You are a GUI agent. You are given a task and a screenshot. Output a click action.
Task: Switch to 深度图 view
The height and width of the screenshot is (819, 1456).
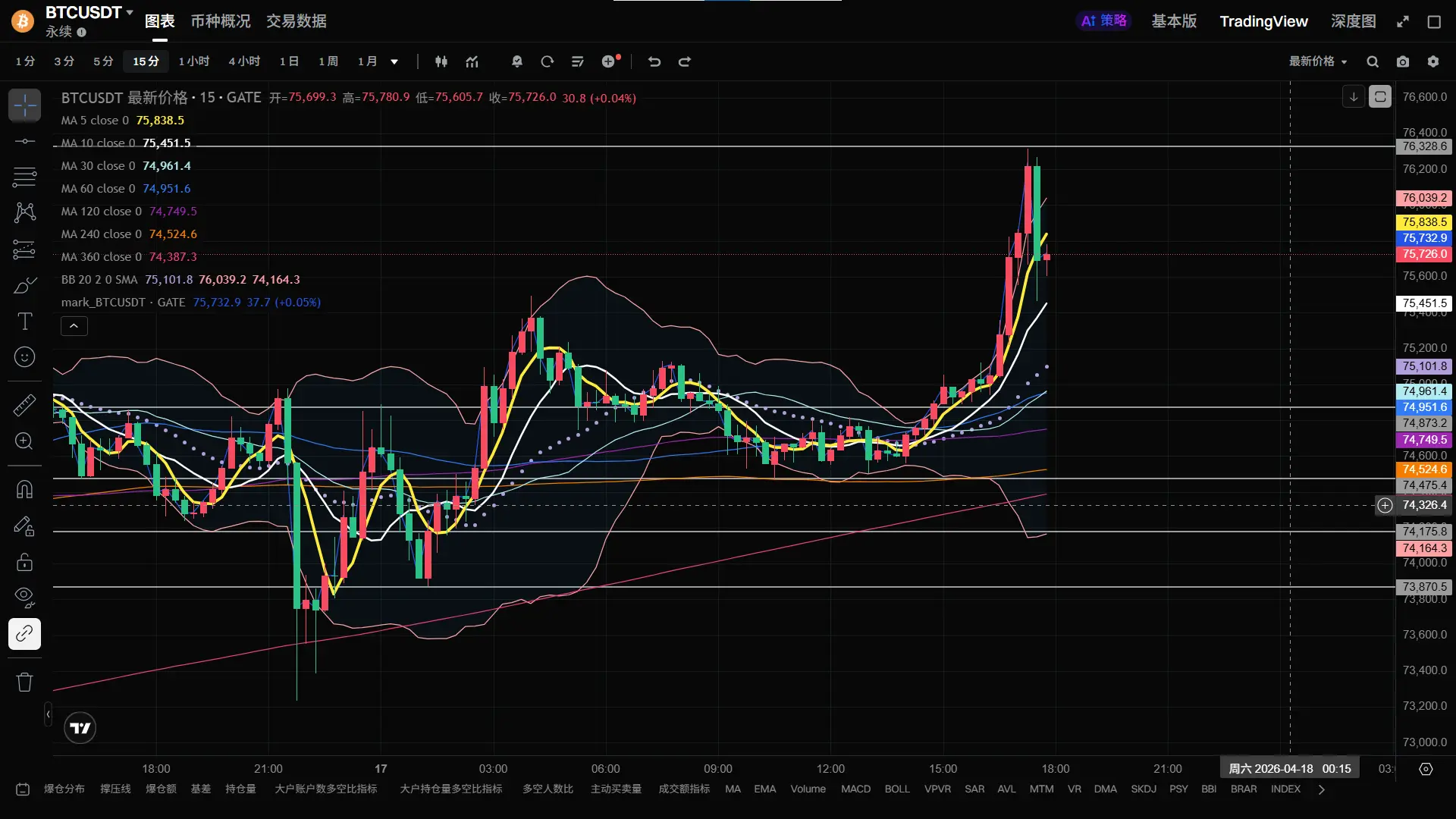(1353, 21)
